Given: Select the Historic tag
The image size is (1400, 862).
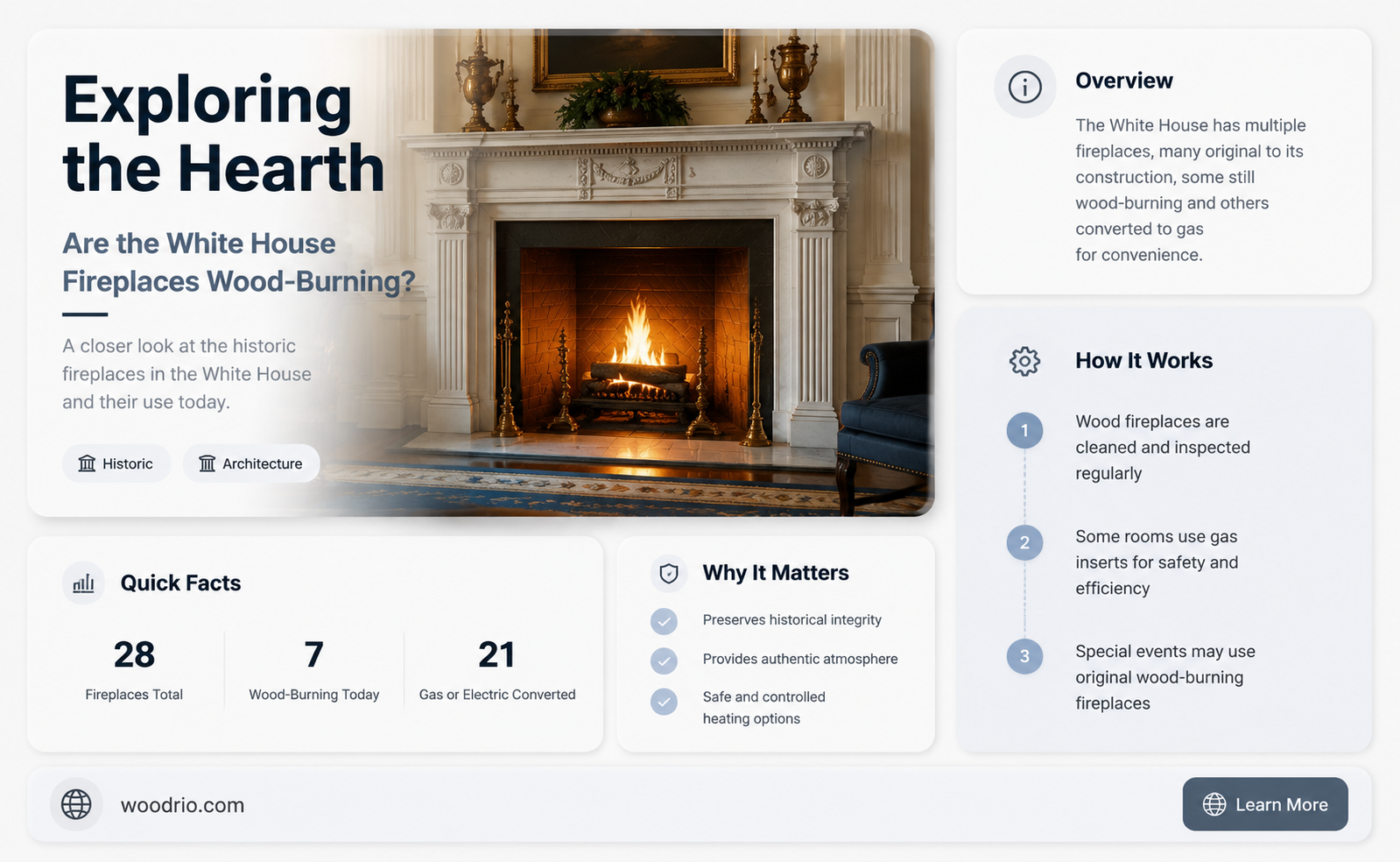Looking at the screenshot, I should click(116, 463).
